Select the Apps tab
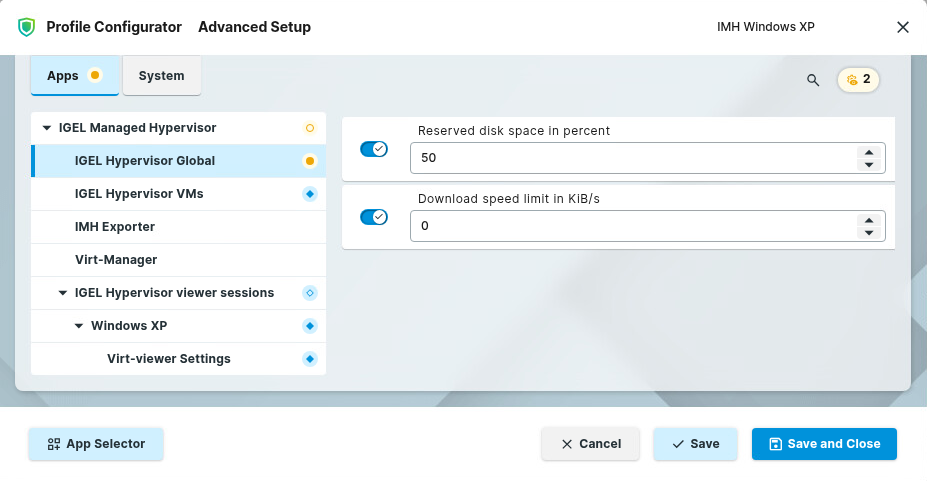Screen dimensions: 927x481 tap(63, 76)
